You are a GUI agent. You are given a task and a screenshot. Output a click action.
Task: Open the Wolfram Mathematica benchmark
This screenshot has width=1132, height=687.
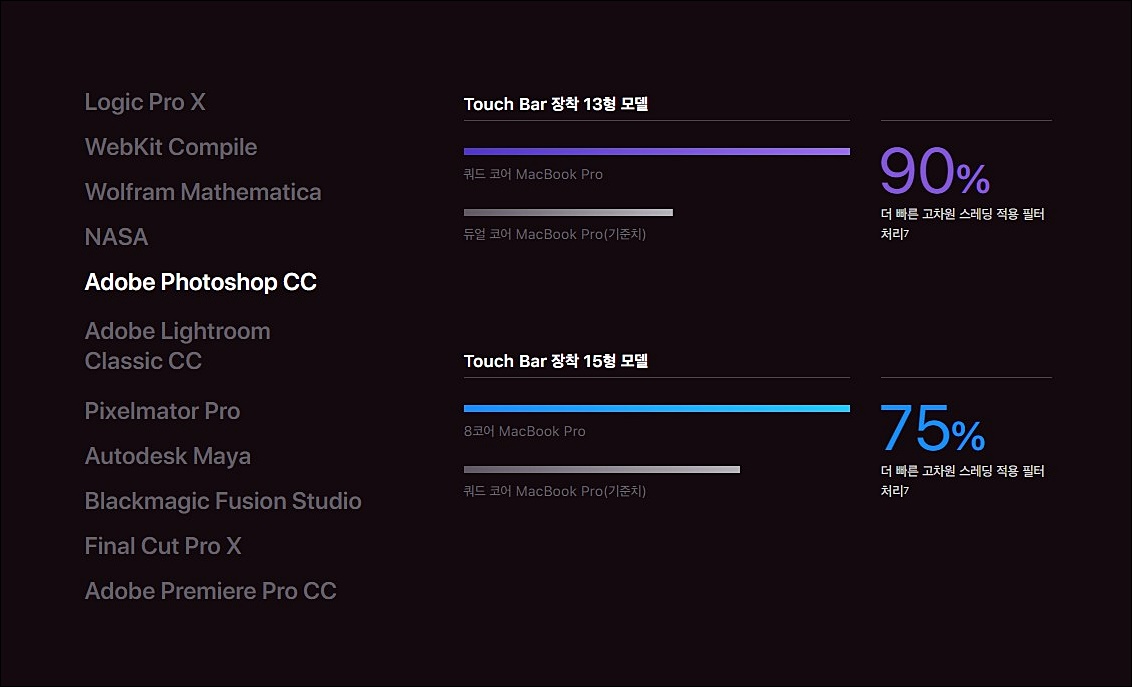[203, 192]
